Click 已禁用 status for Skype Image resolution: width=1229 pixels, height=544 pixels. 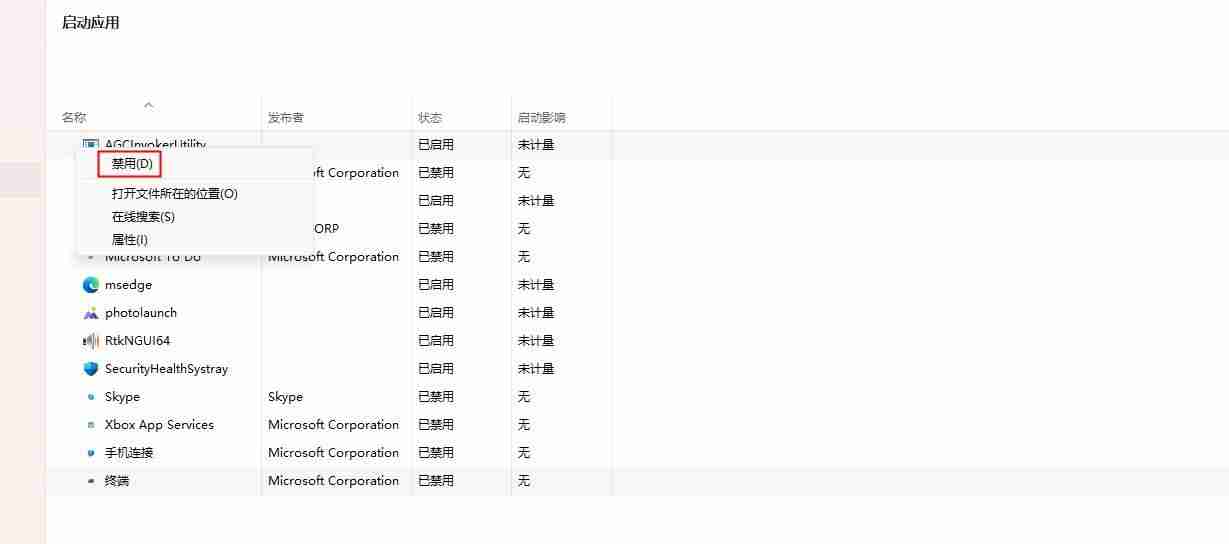[x=436, y=397]
